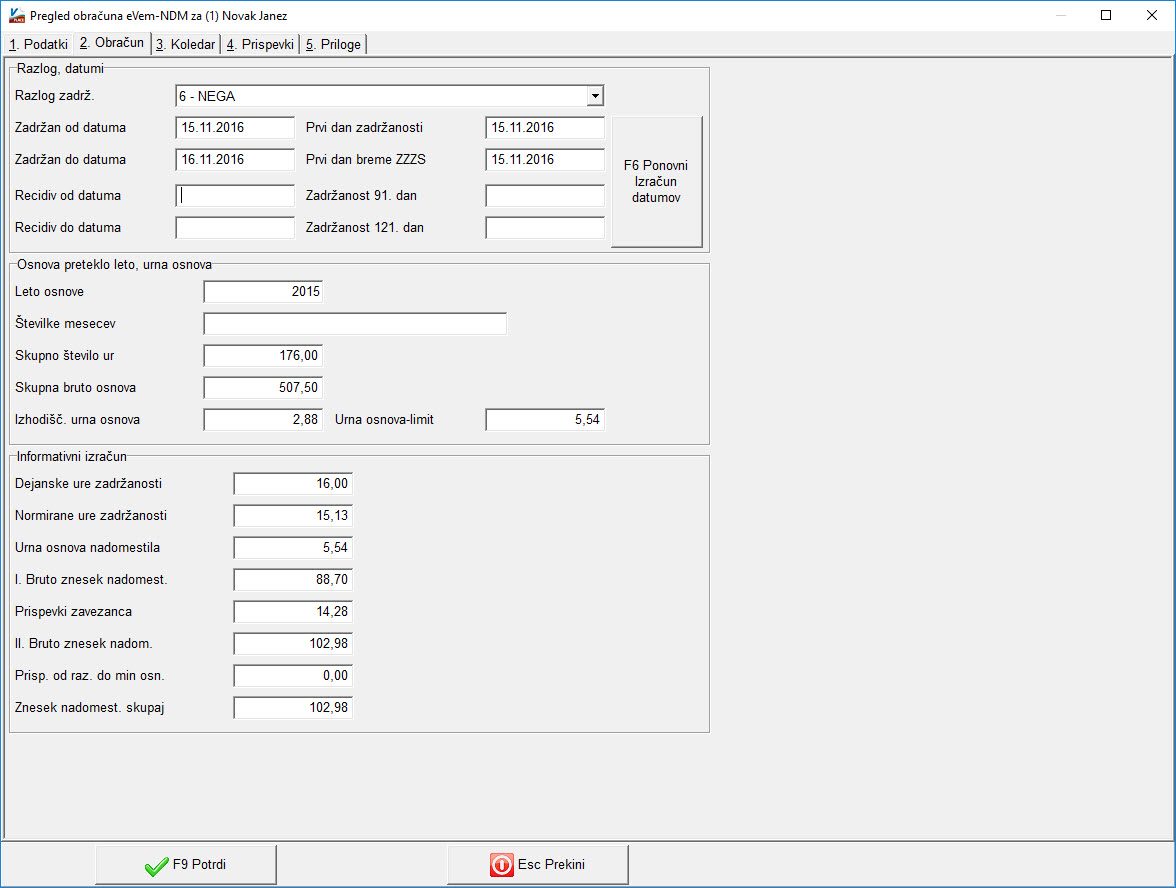Maximize the window

click(x=1106, y=15)
